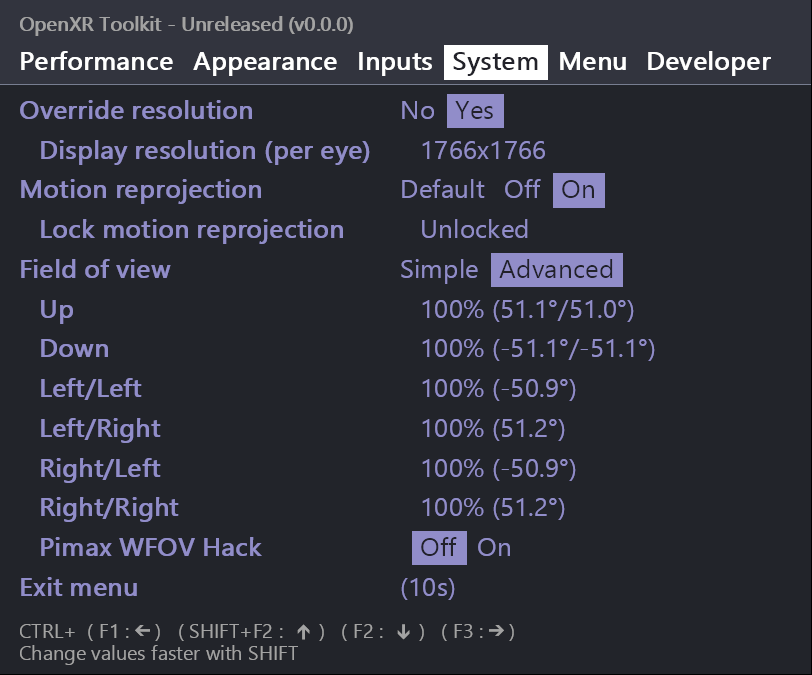This screenshot has height=675, width=812.
Task: Select Simple Field of view mode
Action: coord(439,270)
